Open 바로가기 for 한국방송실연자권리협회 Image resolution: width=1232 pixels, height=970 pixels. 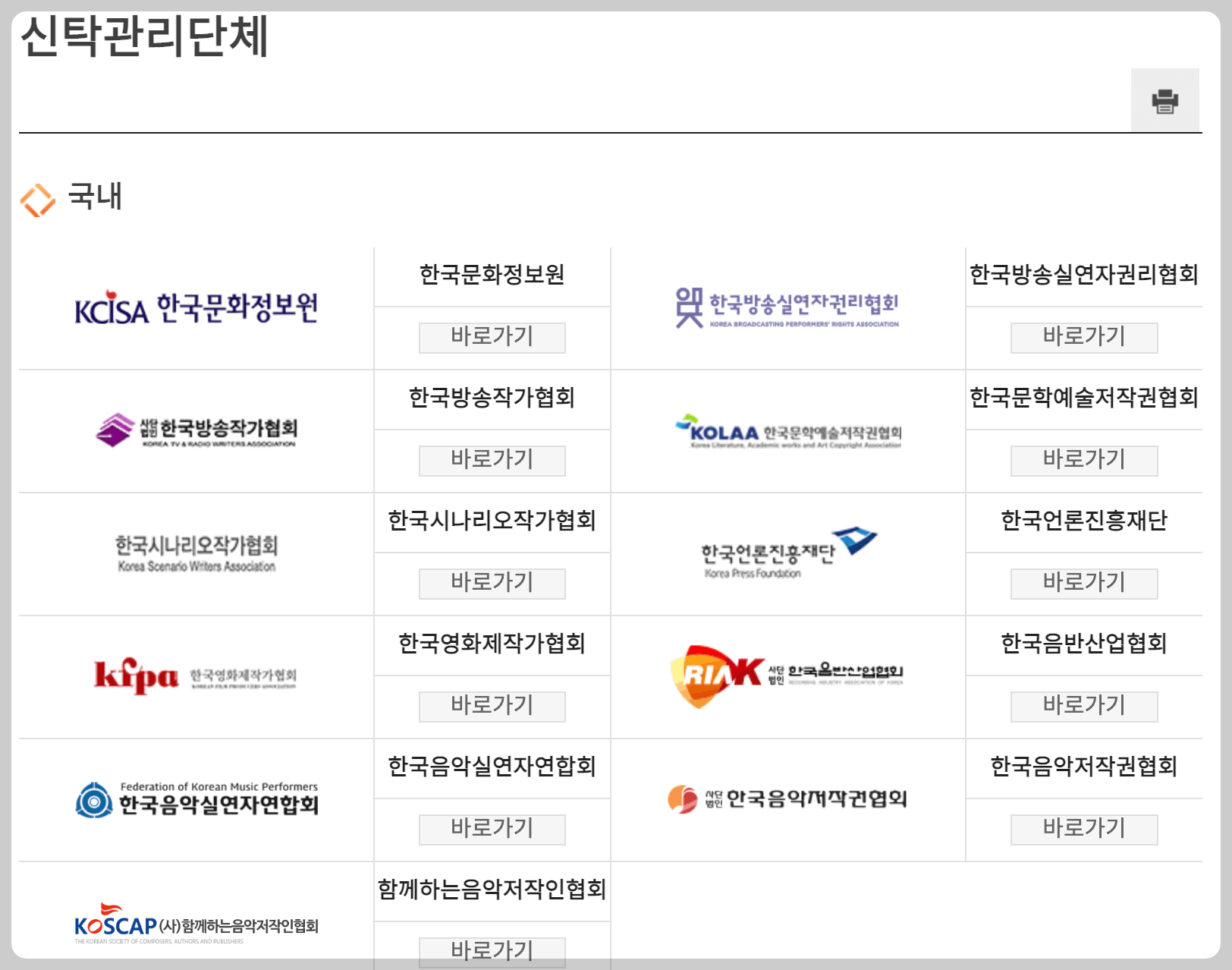click(1084, 338)
